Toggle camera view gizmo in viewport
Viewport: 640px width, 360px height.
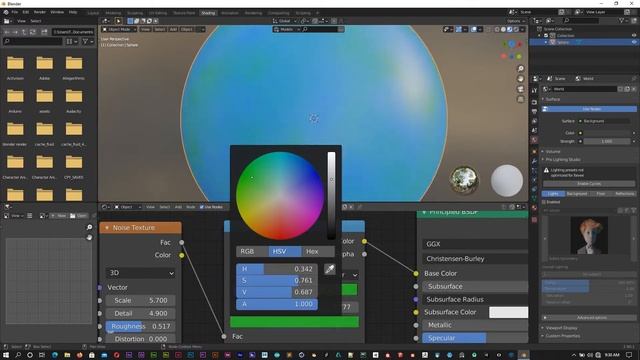point(520,89)
